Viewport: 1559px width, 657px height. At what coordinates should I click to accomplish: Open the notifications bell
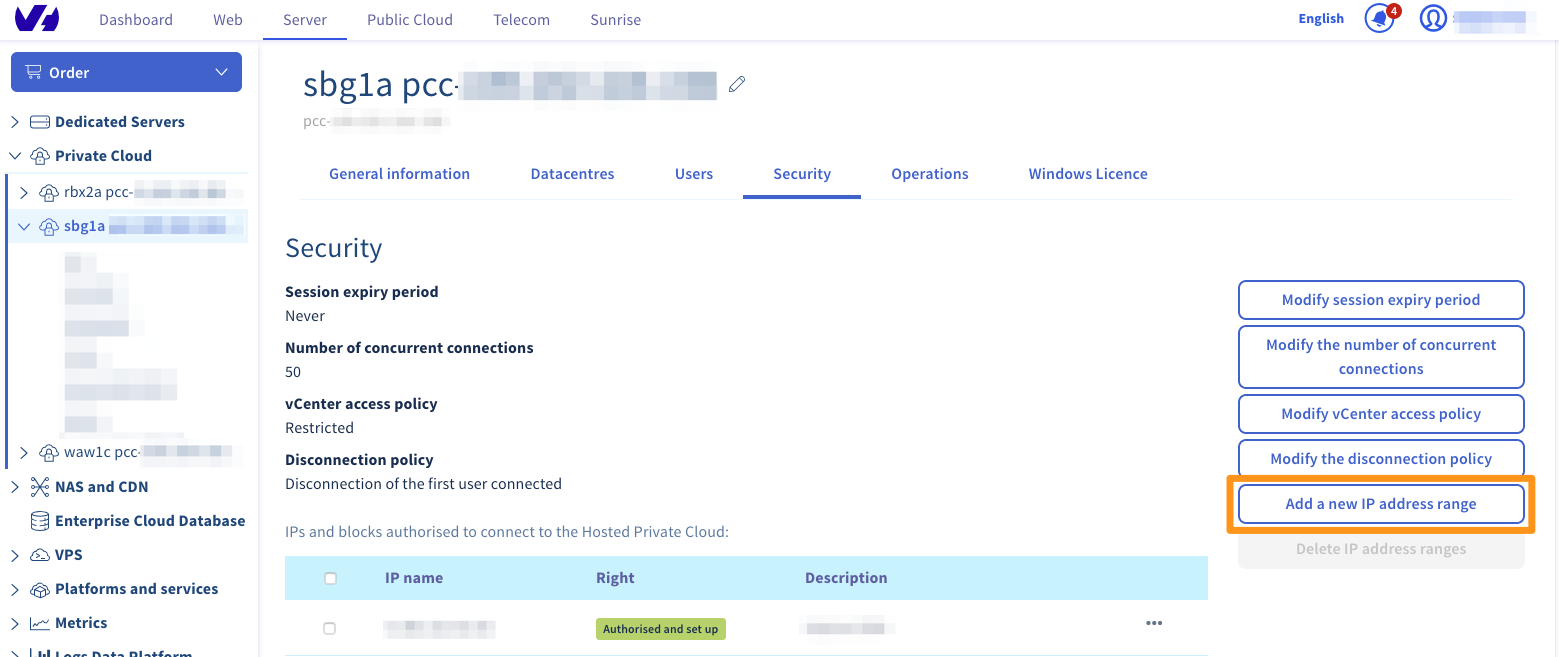click(x=1379, y=18)
